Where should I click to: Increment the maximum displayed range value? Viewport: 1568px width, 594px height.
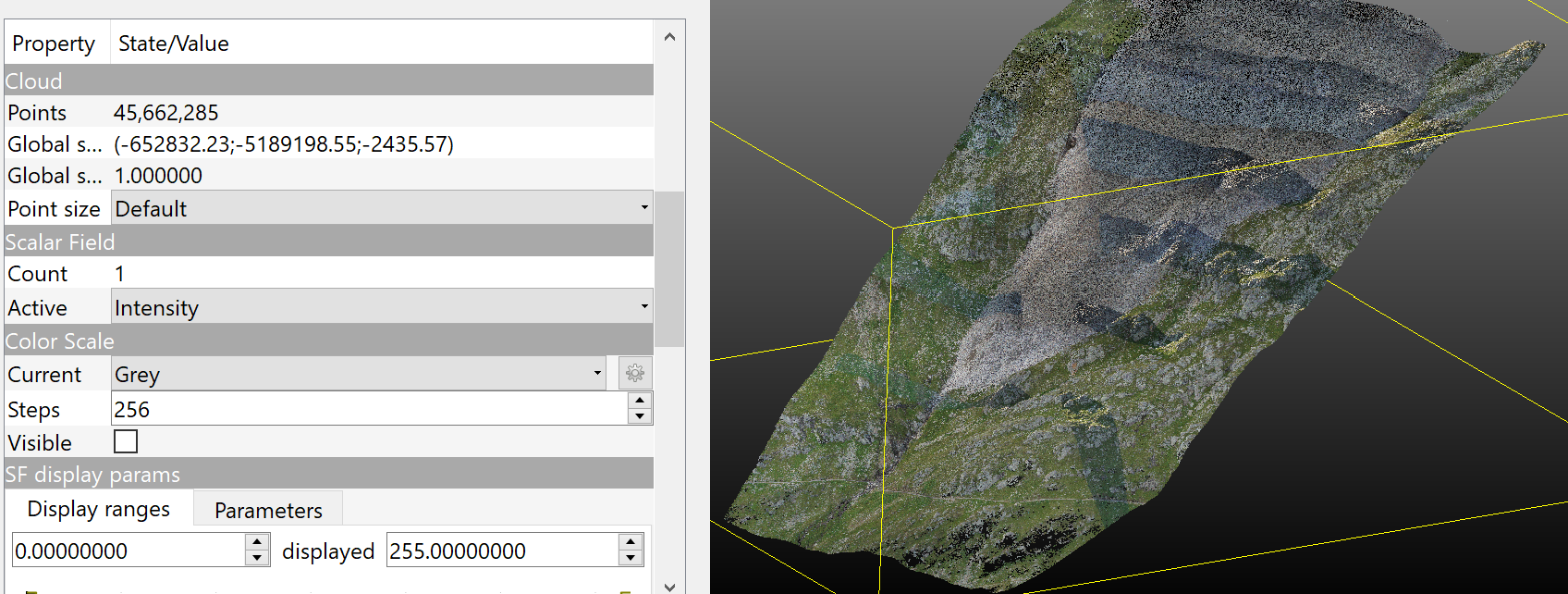(x=631, y=543)
